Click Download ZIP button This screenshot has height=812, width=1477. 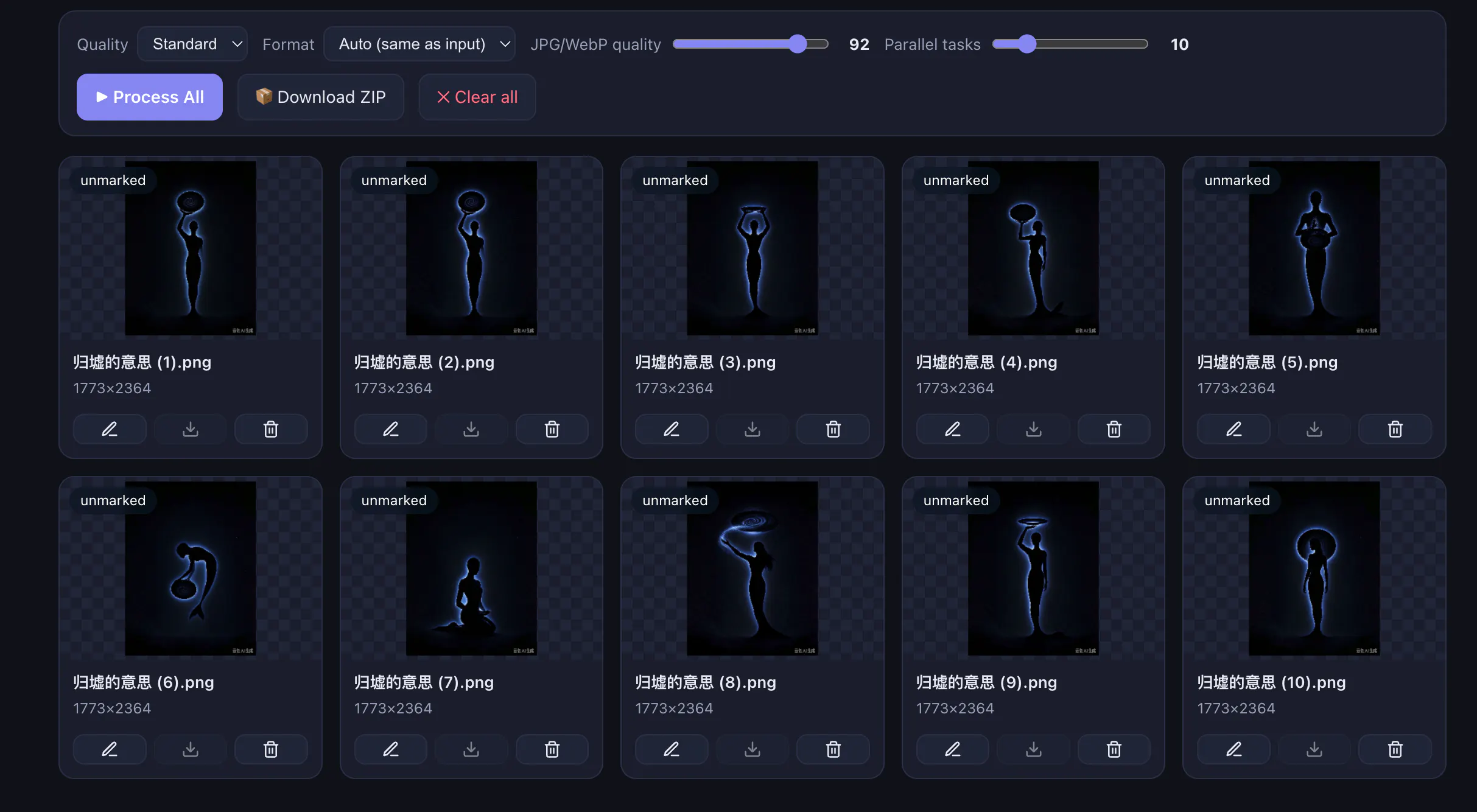[321, 97]
